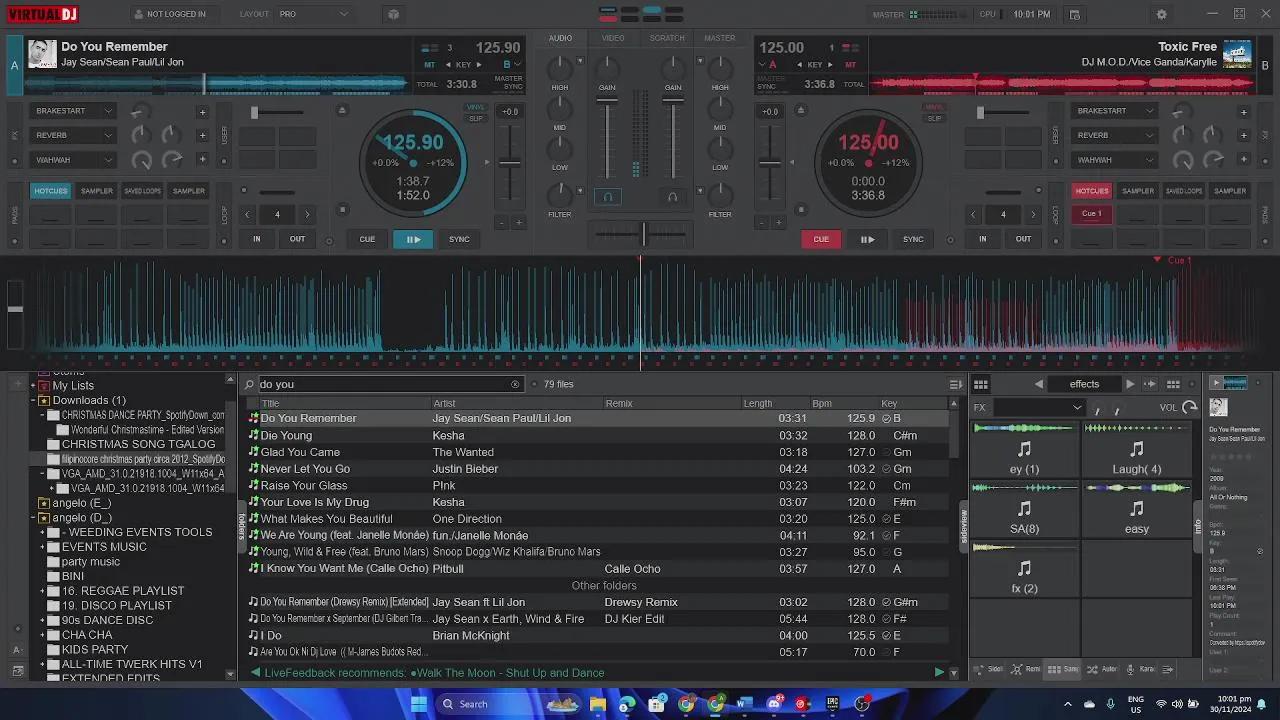Trigger the Laugh( 4) sample pad
Image resolution: width=1280 pixels, height=720 pixels.
pyautogui.click(x=1136, y=451)
